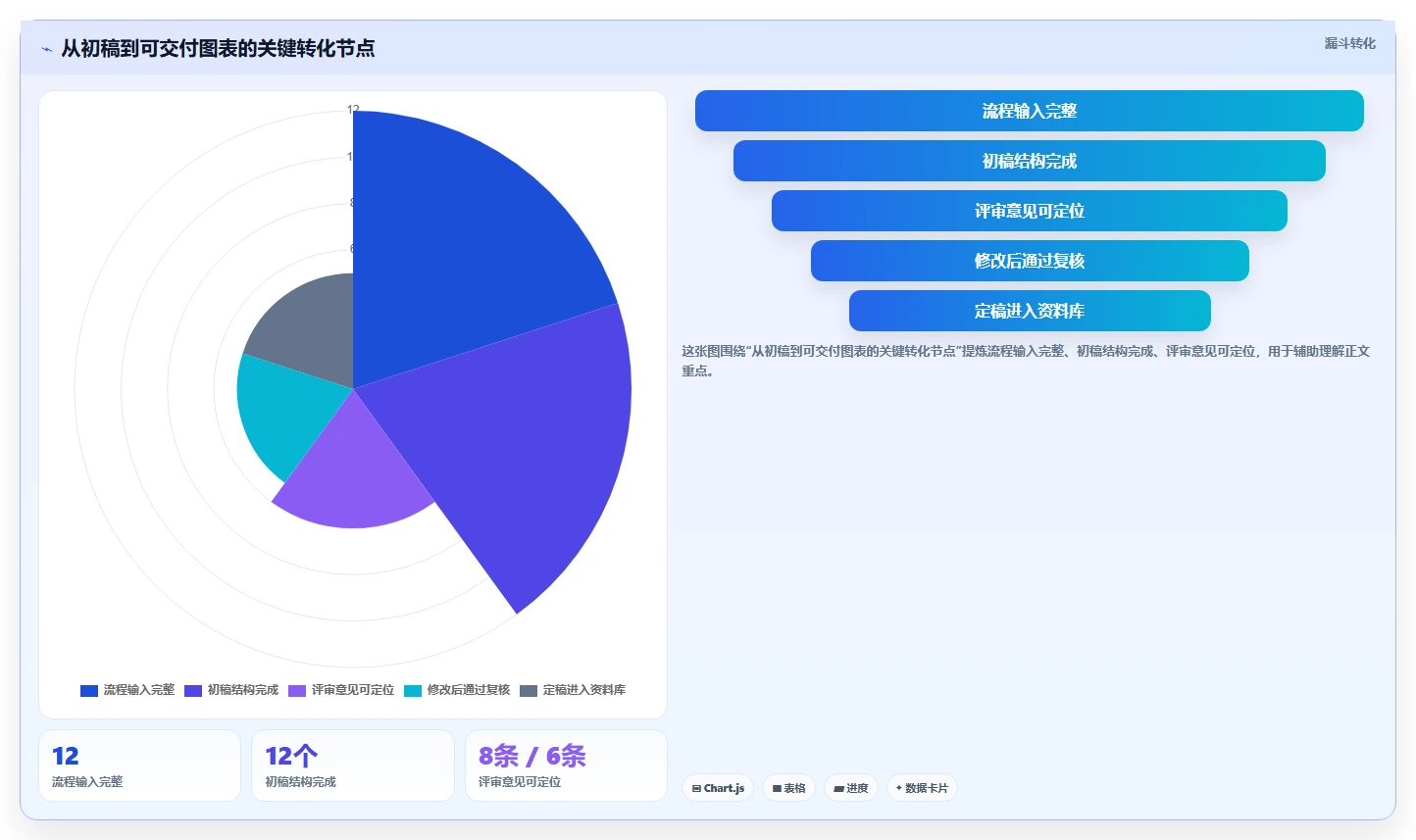
Task: Click the 定稿进入资料库 funnel bar
Action: 1029,311
